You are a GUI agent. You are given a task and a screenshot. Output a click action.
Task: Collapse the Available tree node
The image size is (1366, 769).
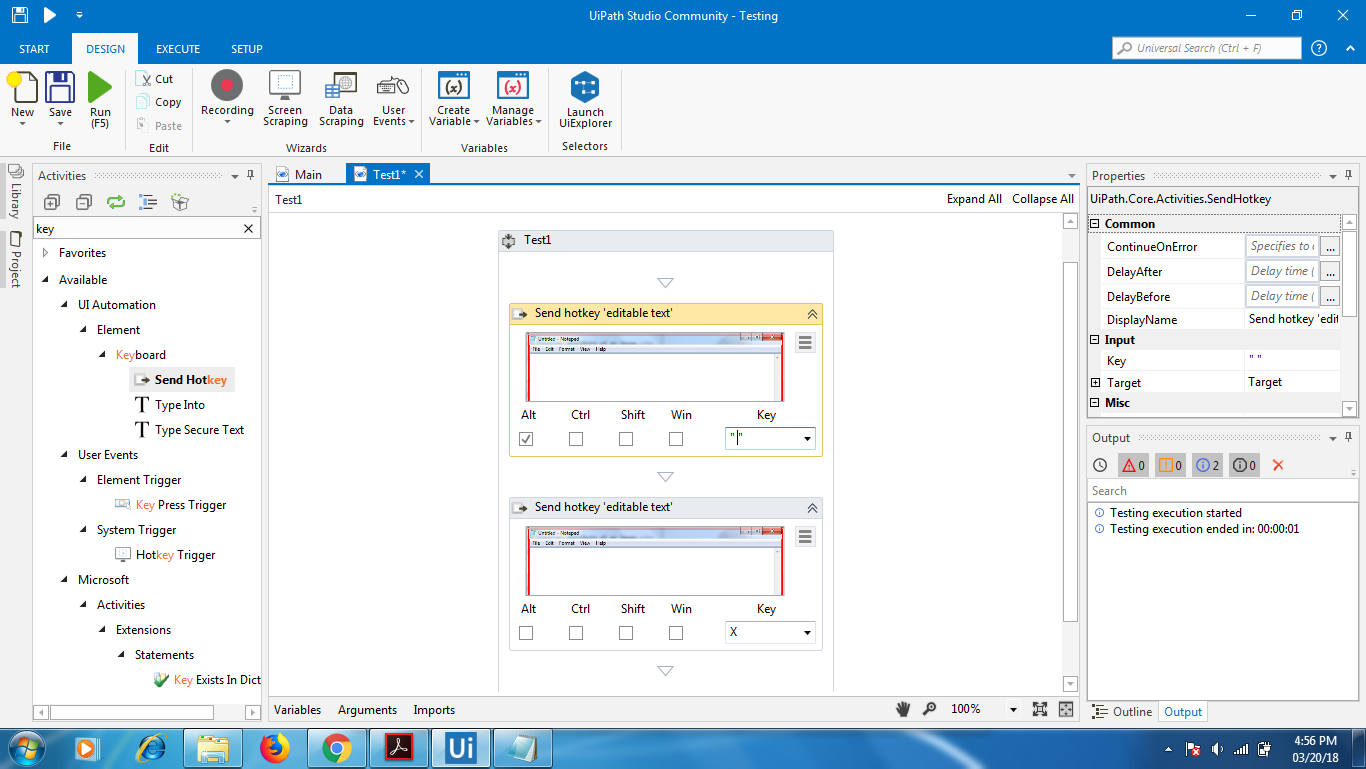46,280
